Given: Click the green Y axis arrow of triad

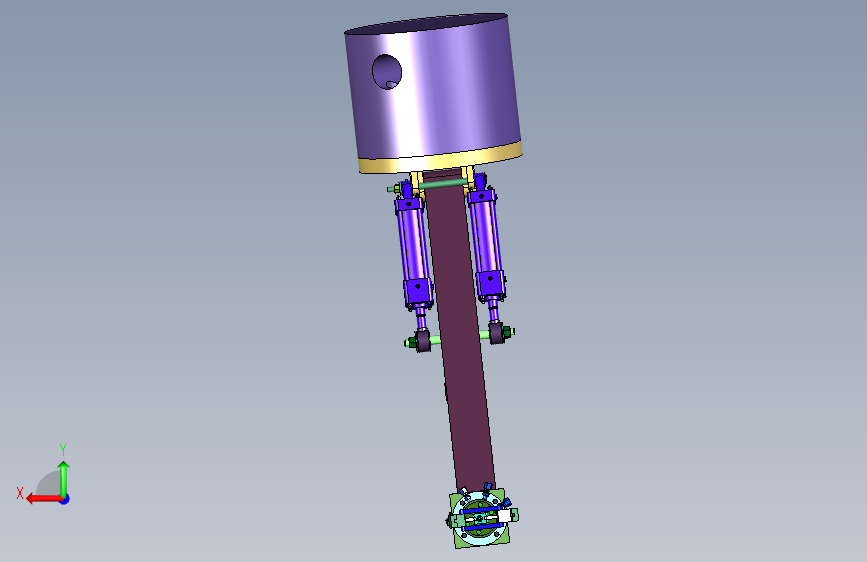Looking at the screenshot, I should (x=64, y=478).
